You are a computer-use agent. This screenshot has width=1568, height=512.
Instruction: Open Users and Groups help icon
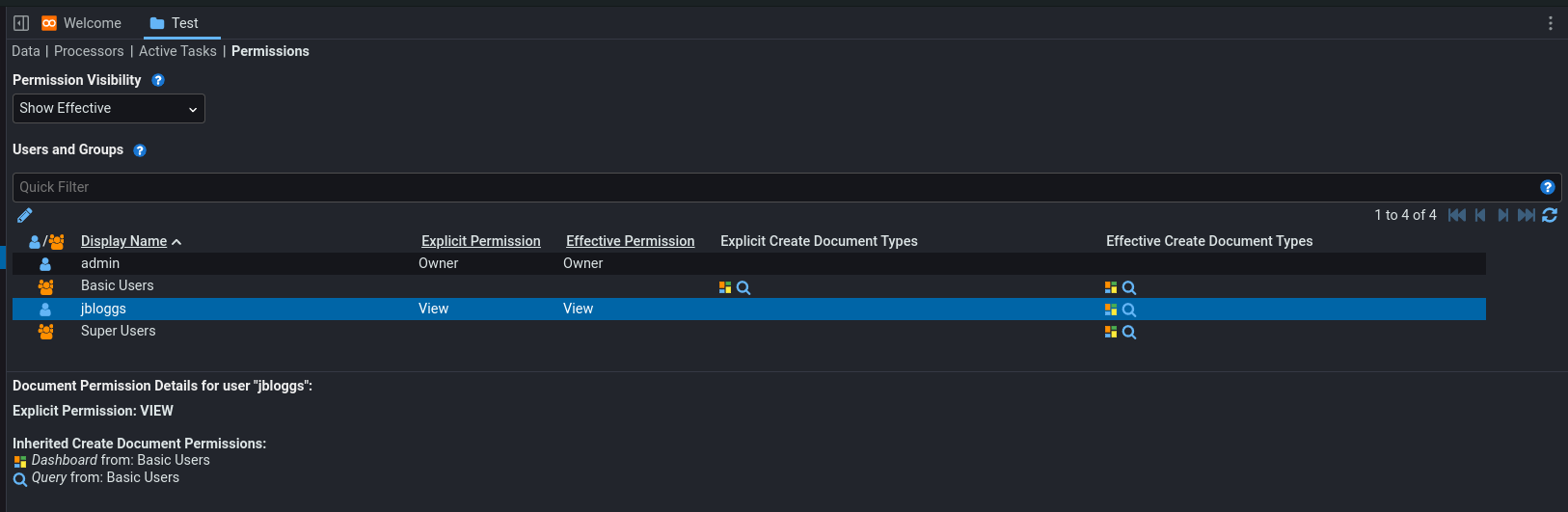point(140,150)
